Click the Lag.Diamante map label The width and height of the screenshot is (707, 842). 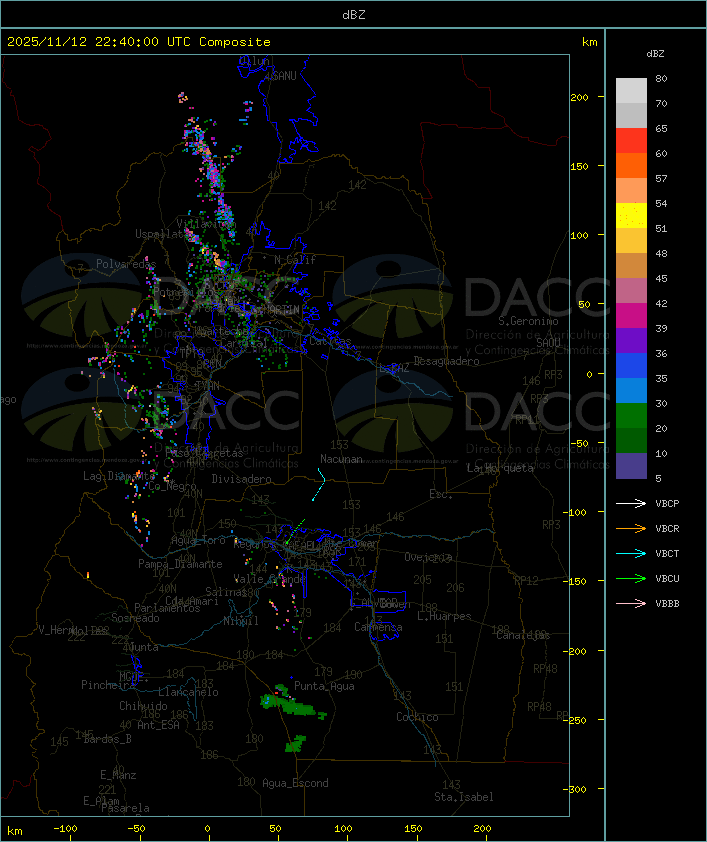click(x=119, y=476)
